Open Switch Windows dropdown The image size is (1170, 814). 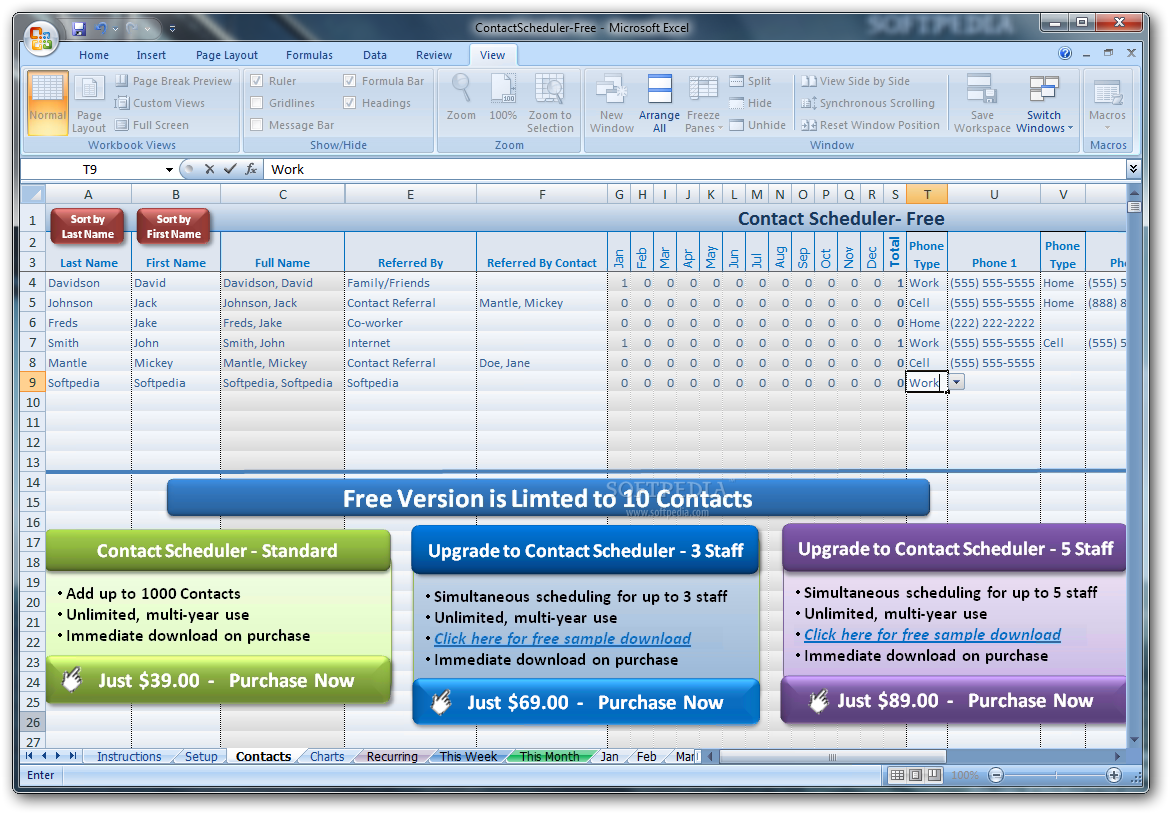tap(1044, 103)
